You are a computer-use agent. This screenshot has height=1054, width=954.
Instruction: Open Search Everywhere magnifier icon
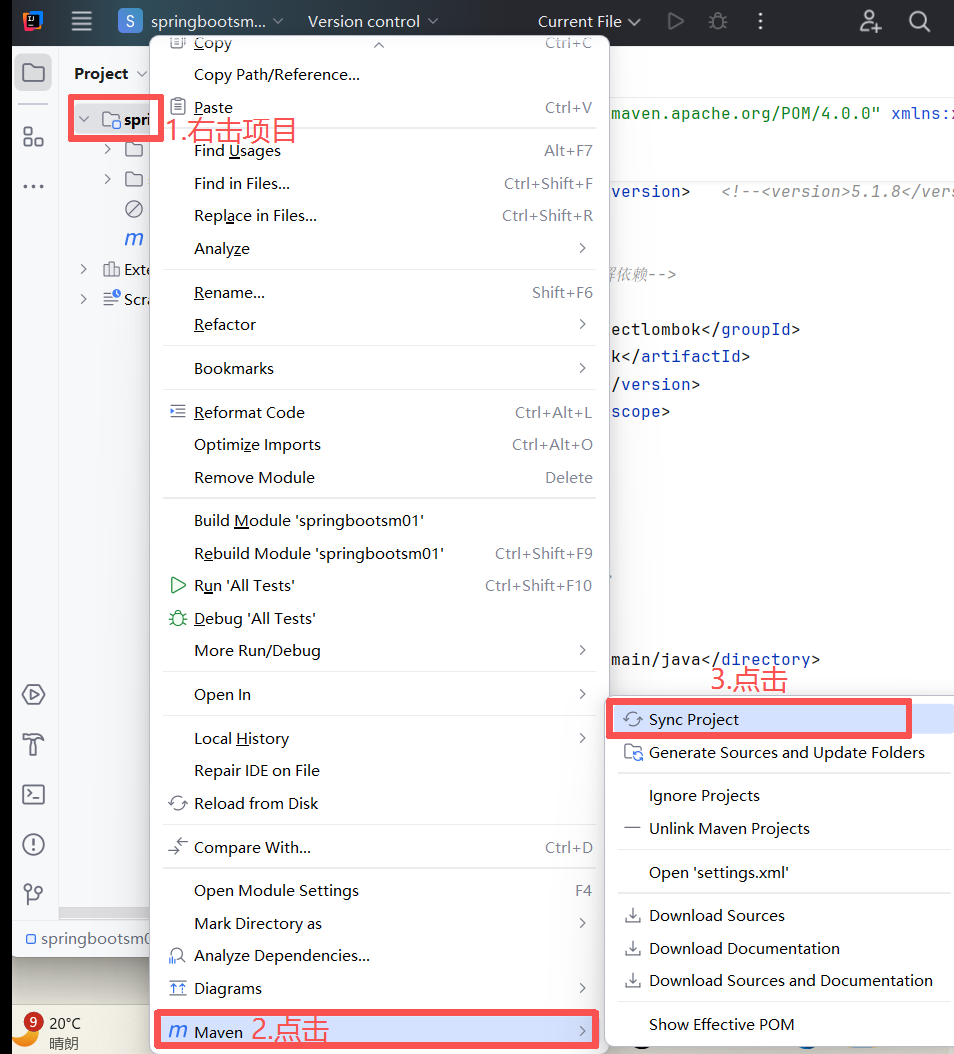coord(919,22)
